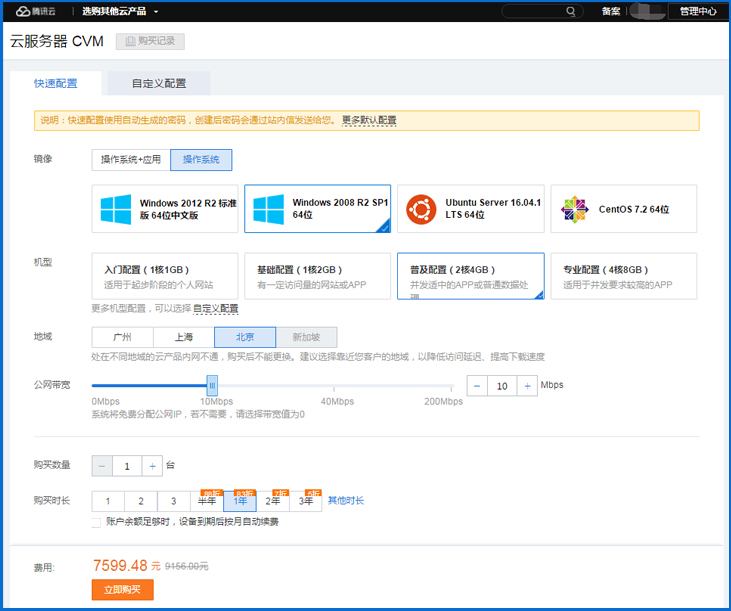Select 入门配置 (1核1GB) machine type
The image size is (731, 611).
165,276
